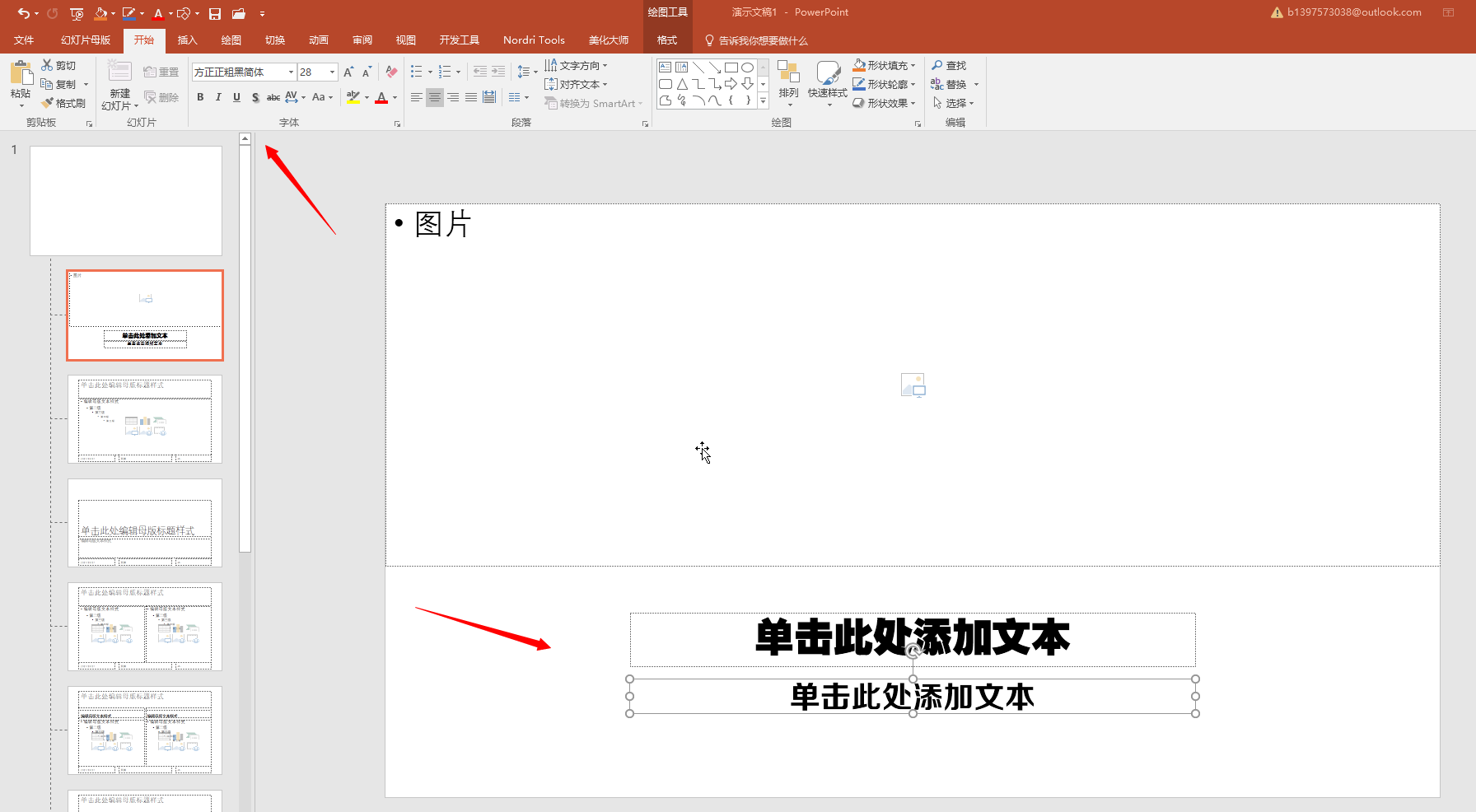The image size is (1476, 812).
Task: Click the Copy (复制) button
Action: (x=58, y=84)
